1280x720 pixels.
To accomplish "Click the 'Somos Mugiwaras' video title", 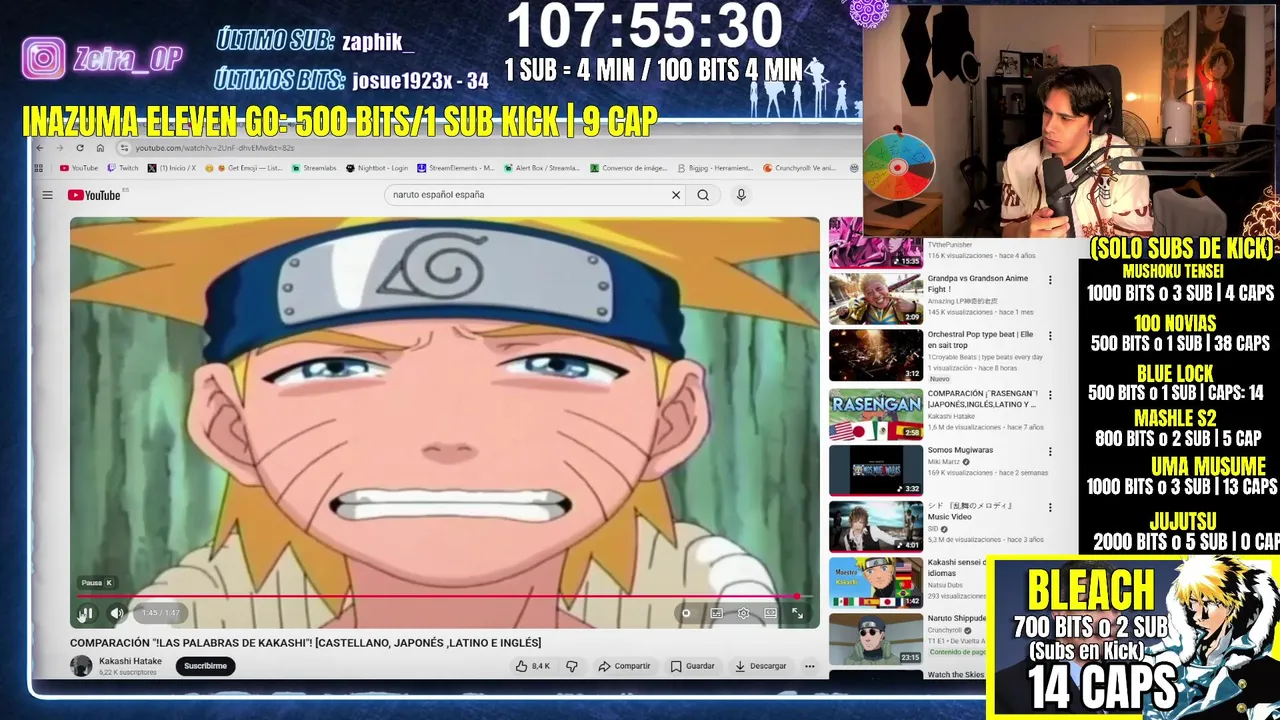I will pyautogui.click(x=960, y=450).
